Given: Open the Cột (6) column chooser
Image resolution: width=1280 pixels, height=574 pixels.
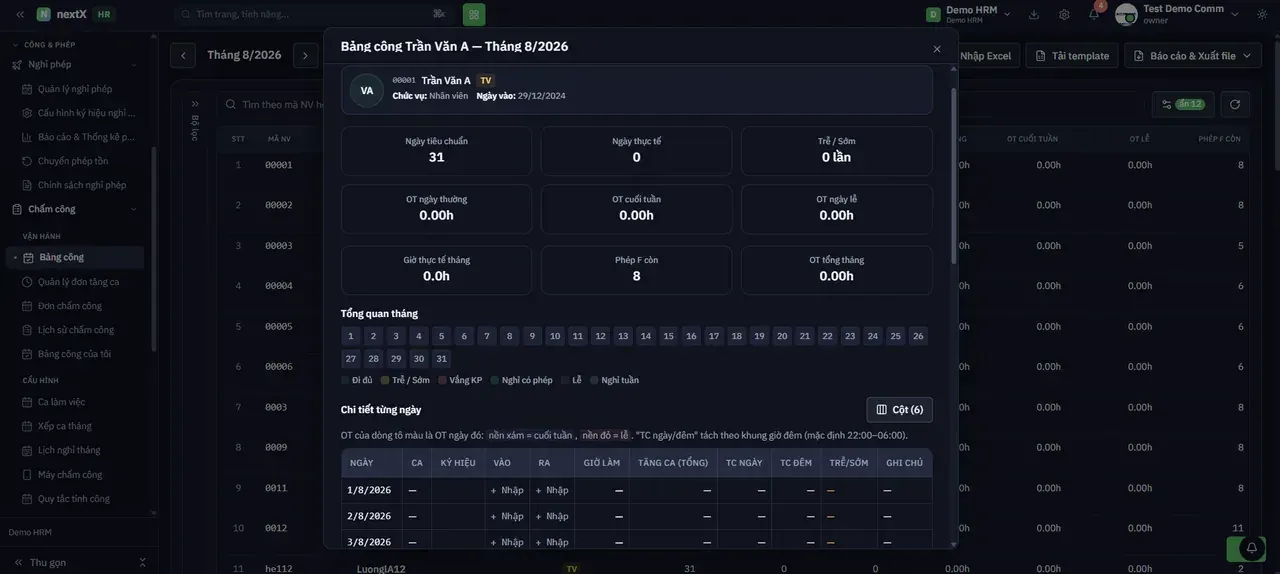Looking at the screenshot, I should coord(900,410).
